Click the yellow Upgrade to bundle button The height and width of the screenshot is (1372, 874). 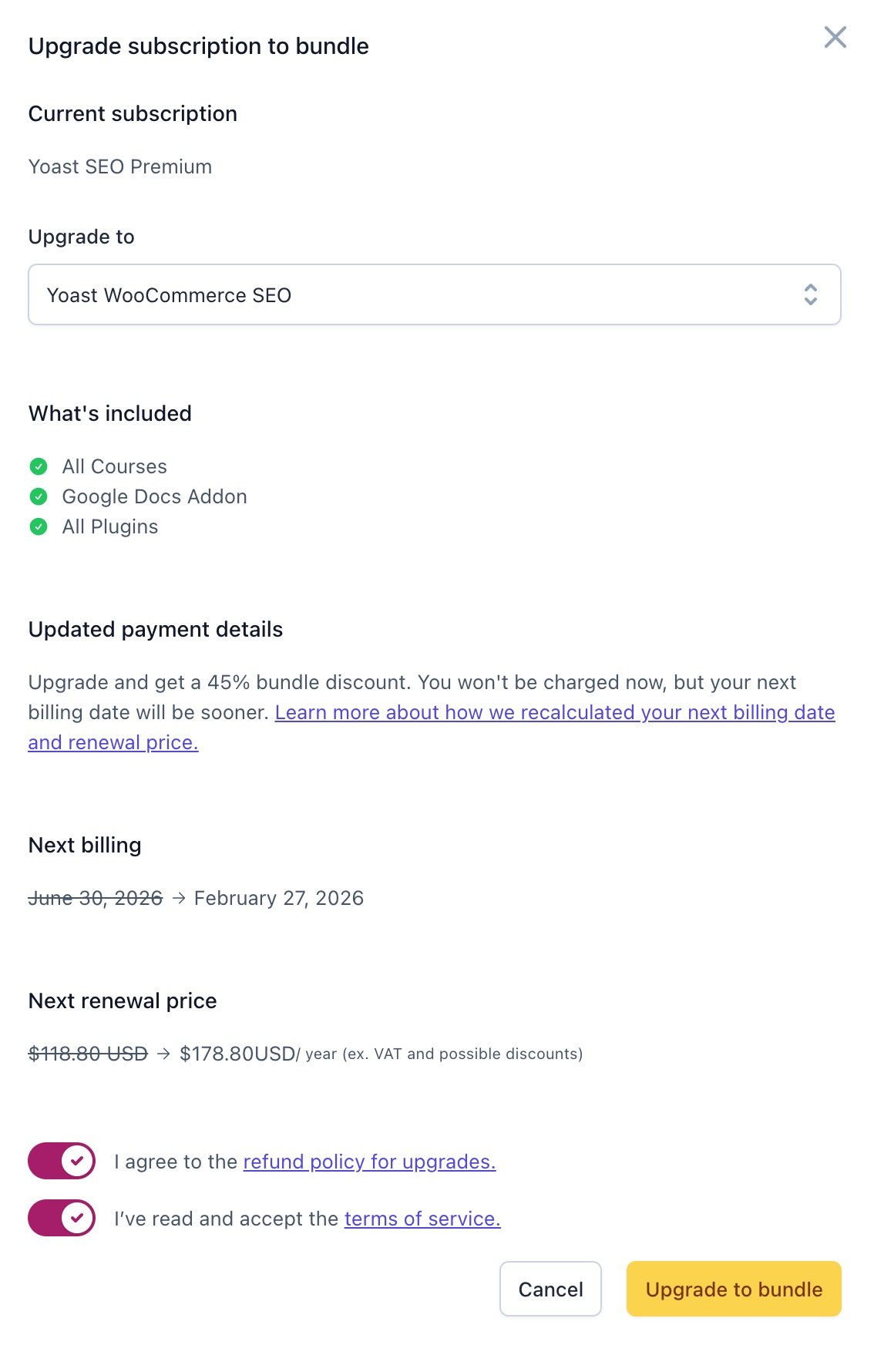coord(734,1289)
